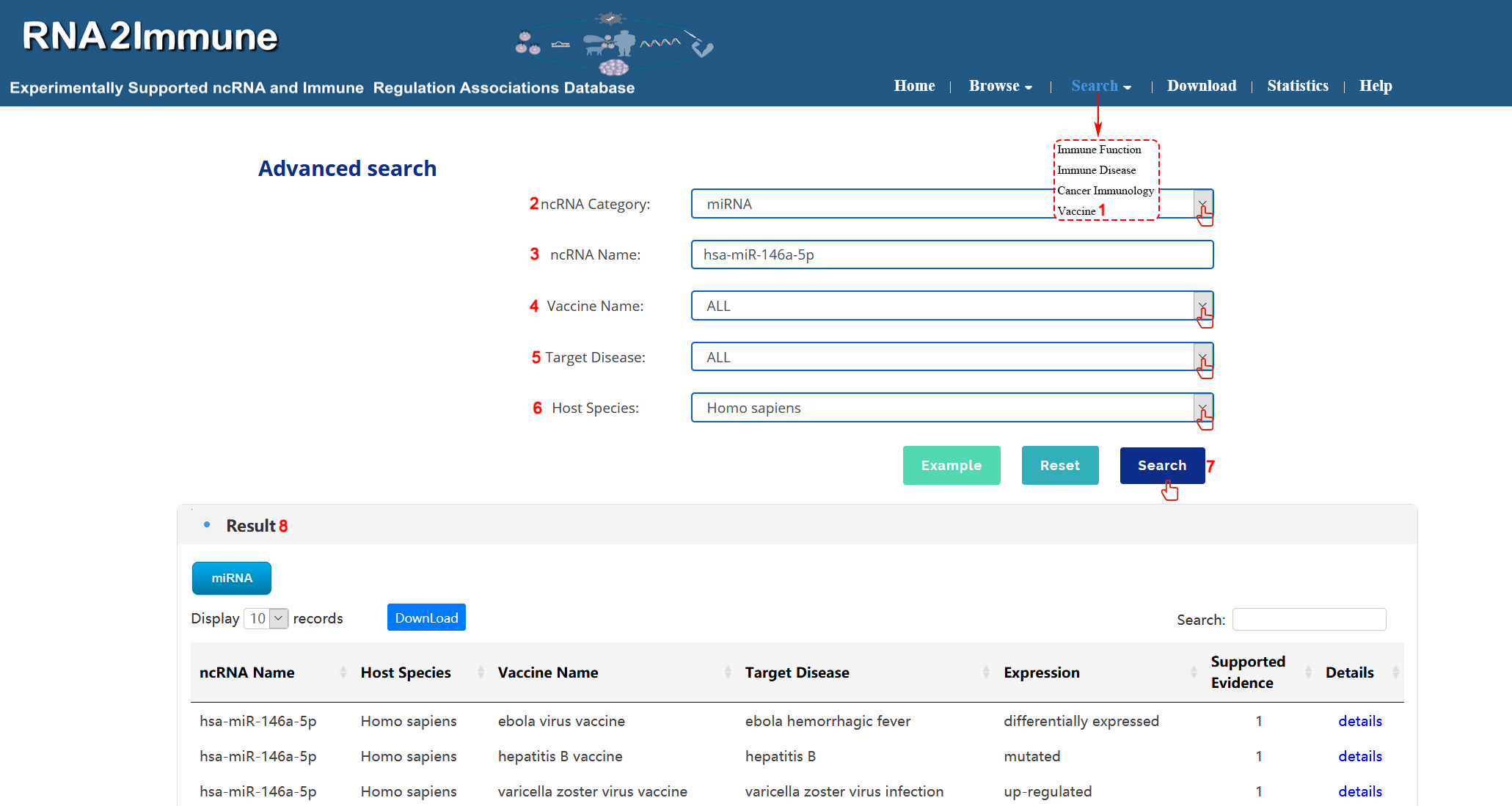The width and height of the screenshot is (1512, 806).
Task: Go to the Statistics page
Action: (1297, 86)
